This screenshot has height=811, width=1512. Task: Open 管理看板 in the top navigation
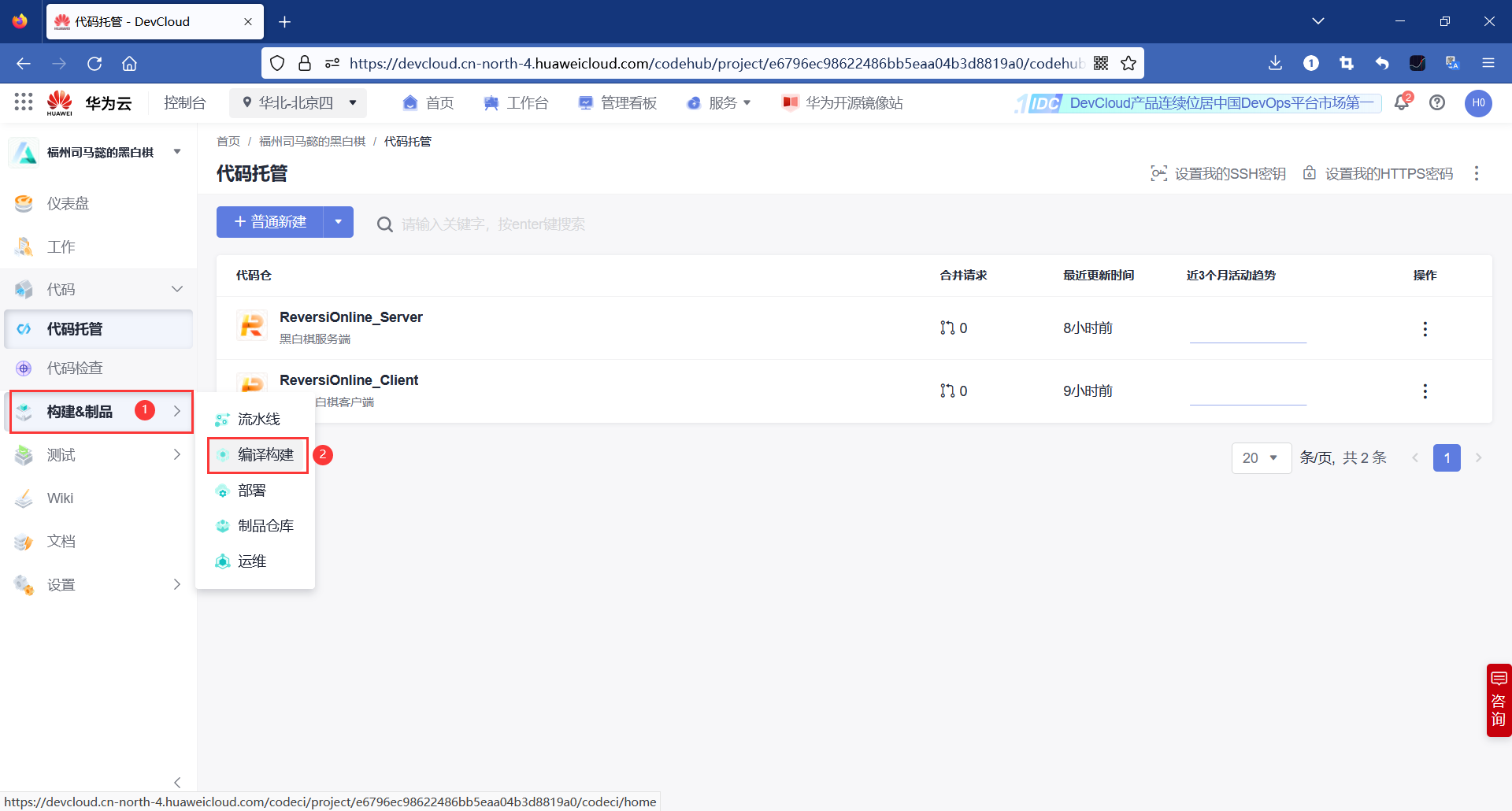(617, 103)
